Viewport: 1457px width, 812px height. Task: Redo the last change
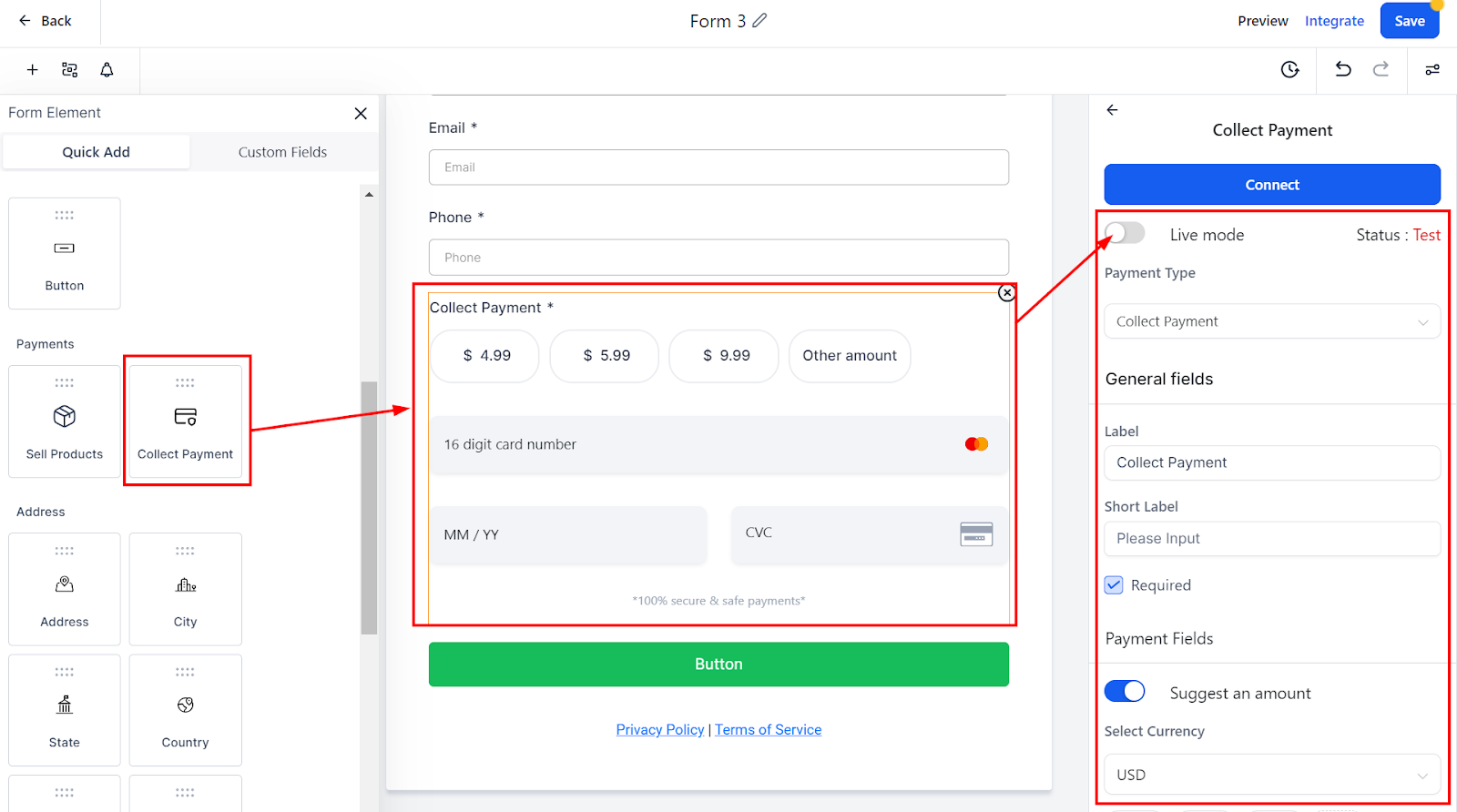click(1381, 69)
